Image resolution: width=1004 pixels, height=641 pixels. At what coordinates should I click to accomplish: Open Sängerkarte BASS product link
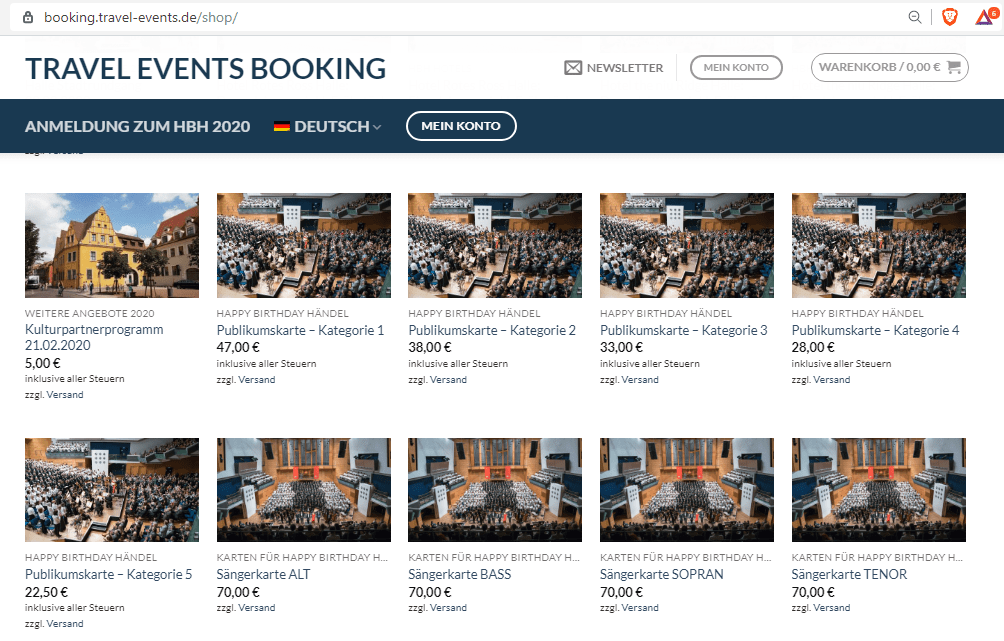point(460,574)
